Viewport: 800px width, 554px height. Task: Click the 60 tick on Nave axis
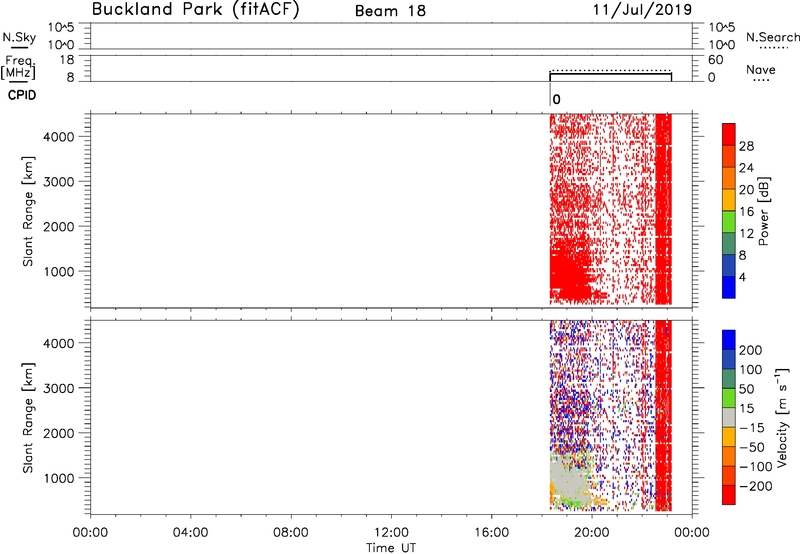tap(715, 60)
